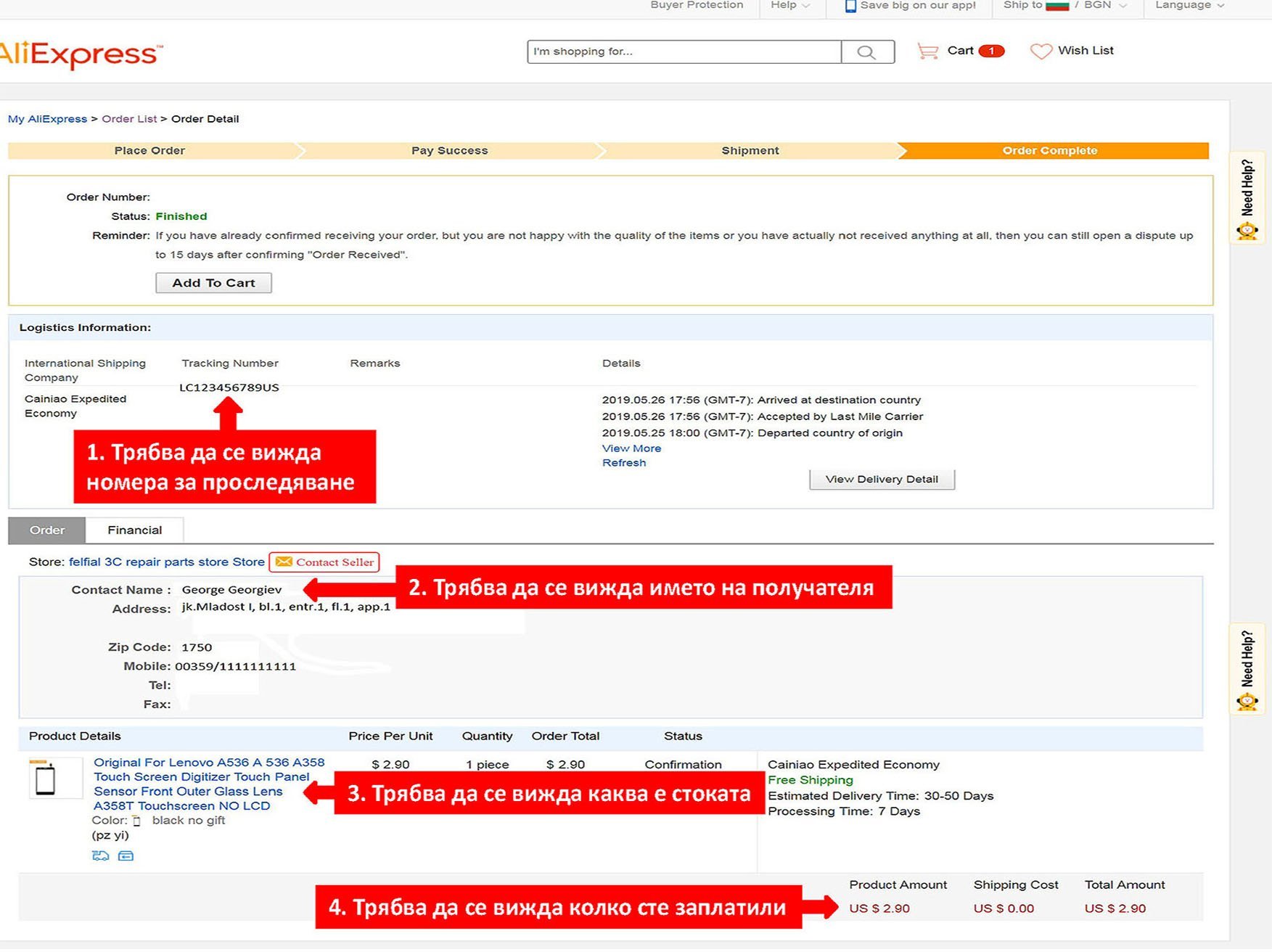Screen dimensions: 1272x952
Task: Click the View Delivery Detail button
Action: coord(882,480)
